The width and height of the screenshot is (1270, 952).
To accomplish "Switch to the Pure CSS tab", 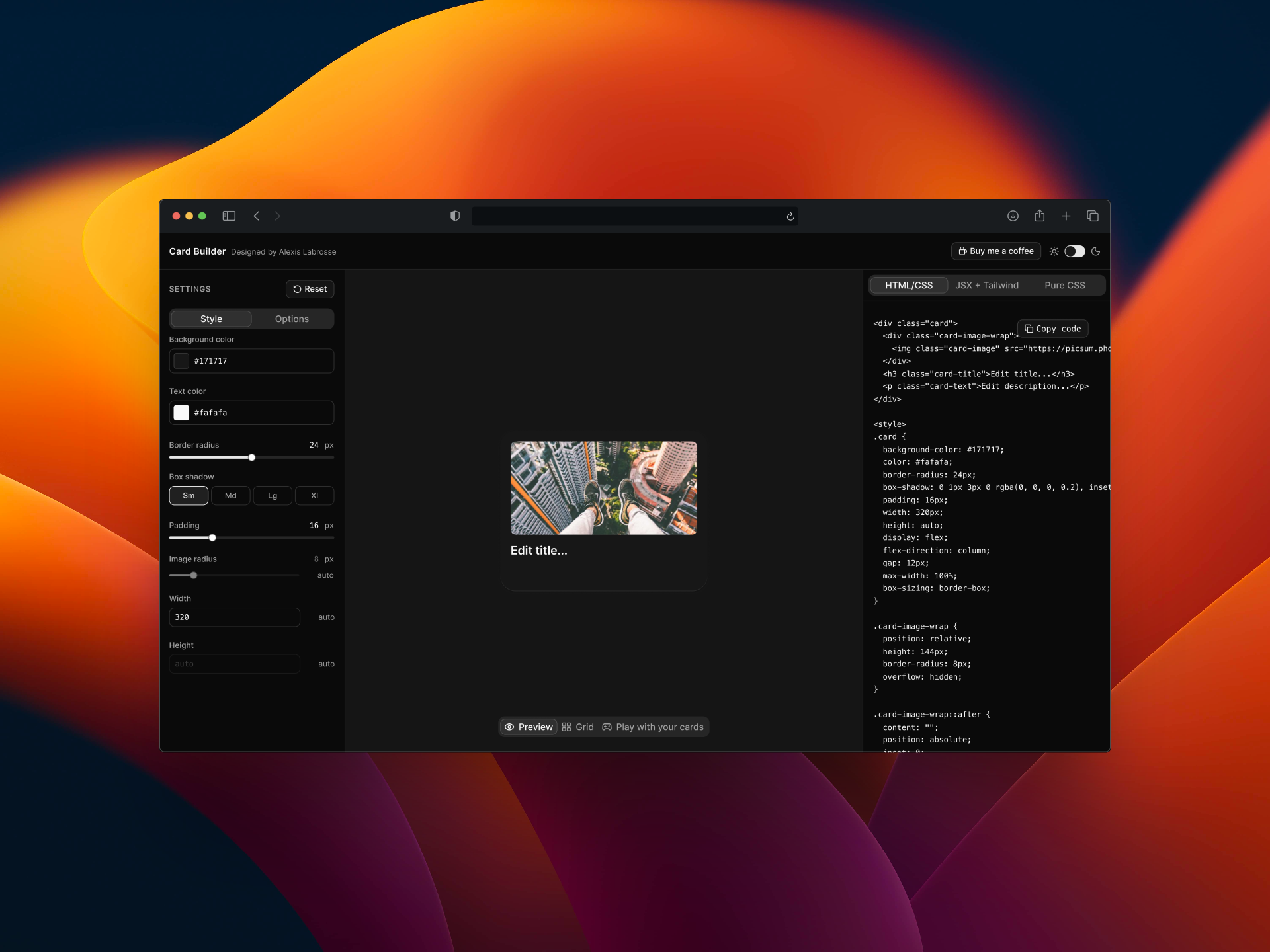I will (1065, 286).
